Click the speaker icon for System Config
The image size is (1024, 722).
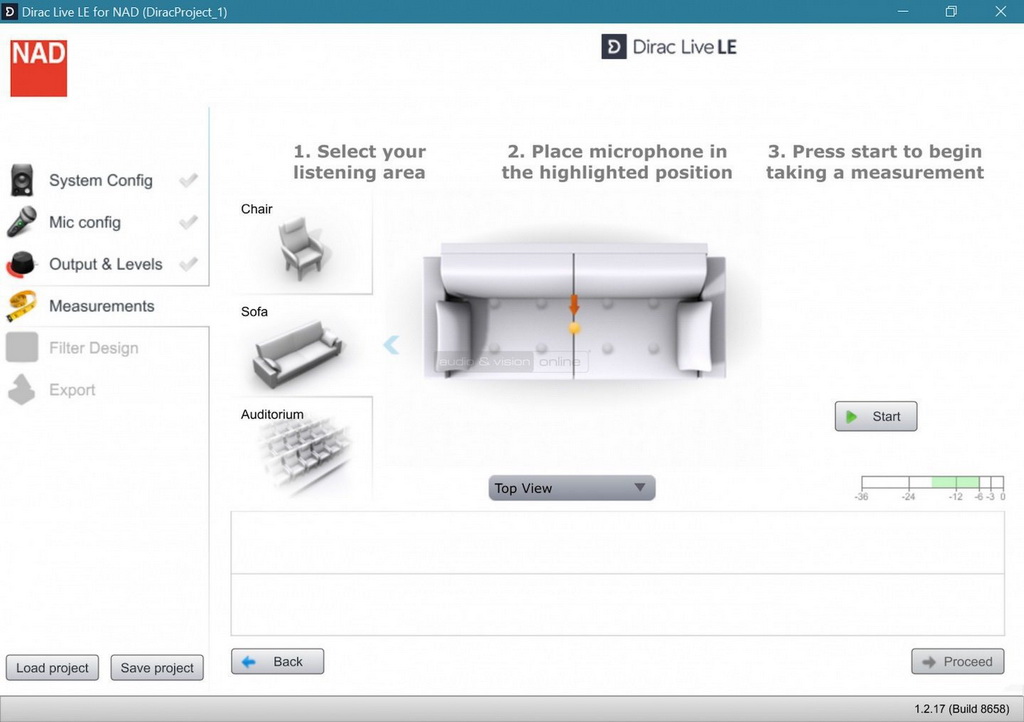[x=22, y=180]
